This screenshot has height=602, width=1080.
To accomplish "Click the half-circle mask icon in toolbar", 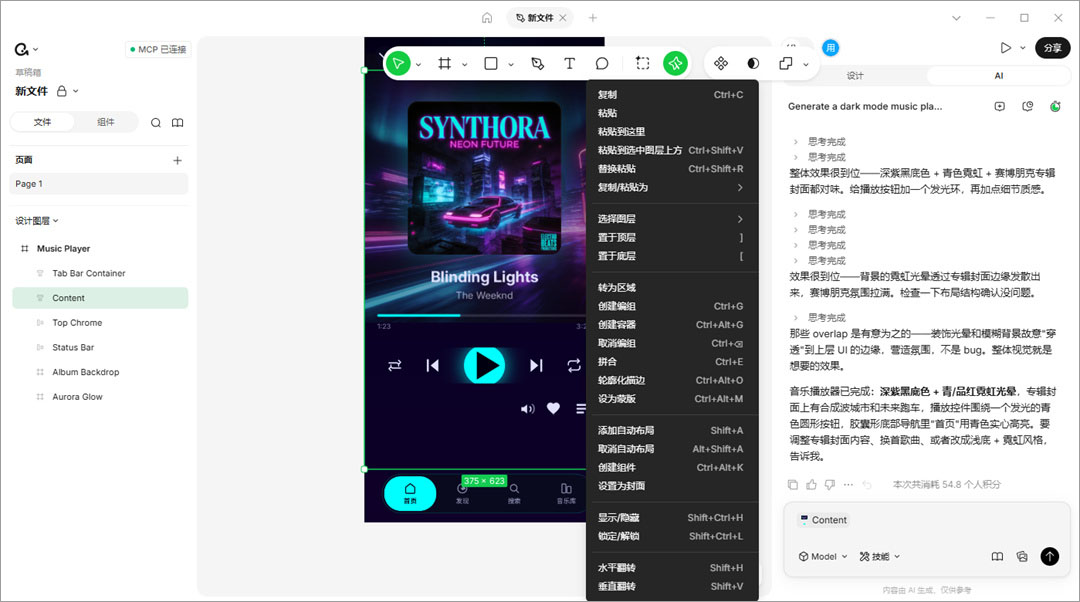I will coord(753,63).
